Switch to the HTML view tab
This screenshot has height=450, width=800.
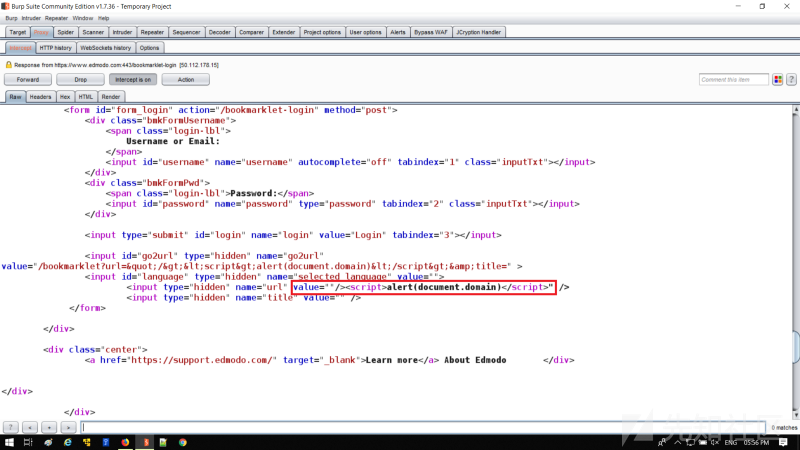(86, 97)
